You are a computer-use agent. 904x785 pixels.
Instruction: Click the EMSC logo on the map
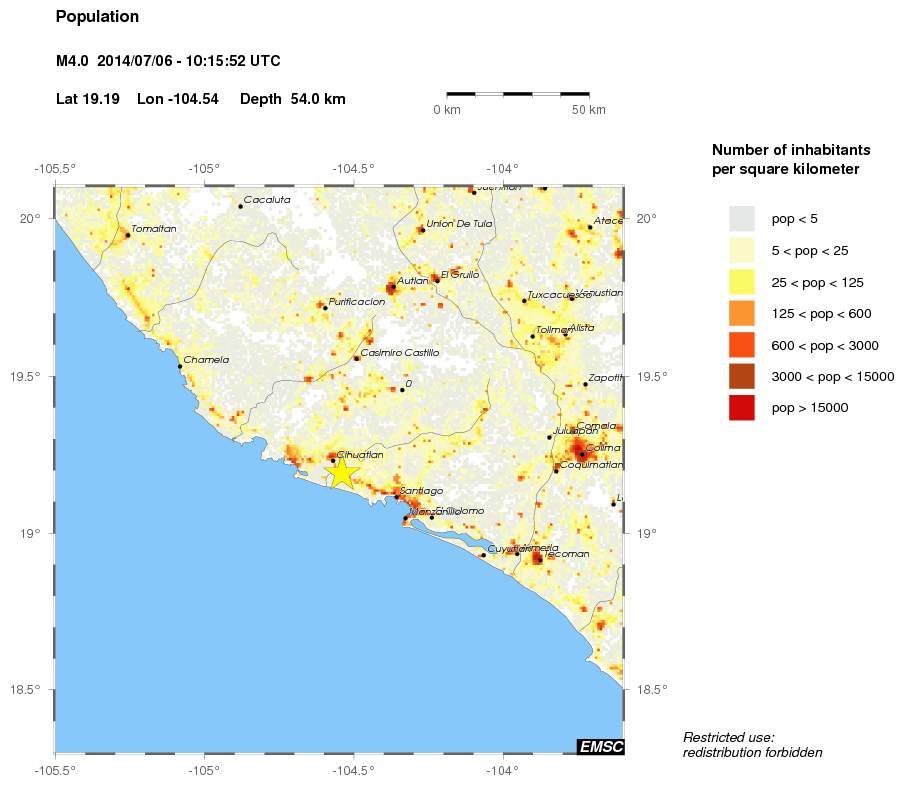tap(601, 746)
